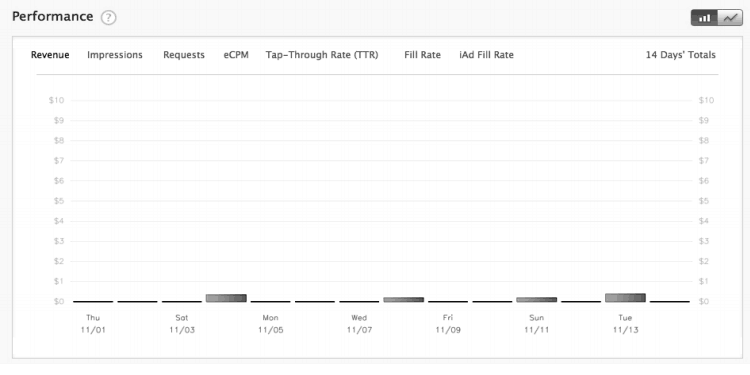
Task: Open the Performance help question-mark icon
Action: [109, 18]
